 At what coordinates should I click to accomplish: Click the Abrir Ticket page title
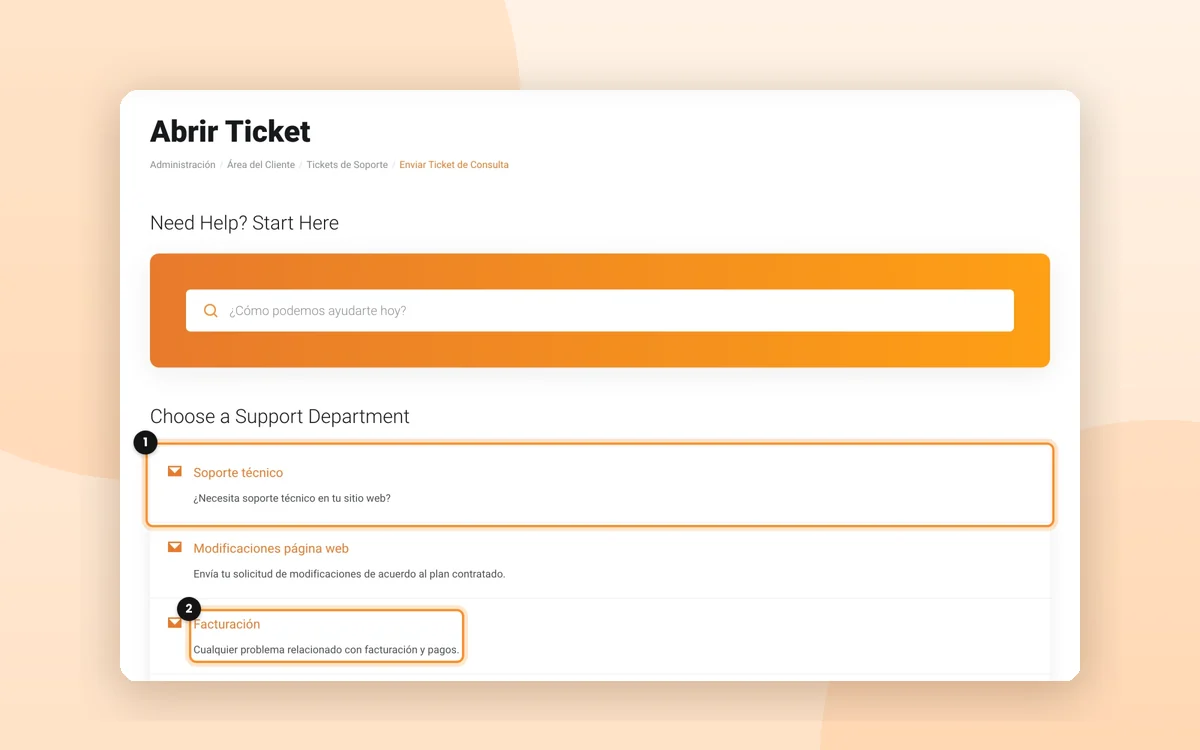(230, 131)
